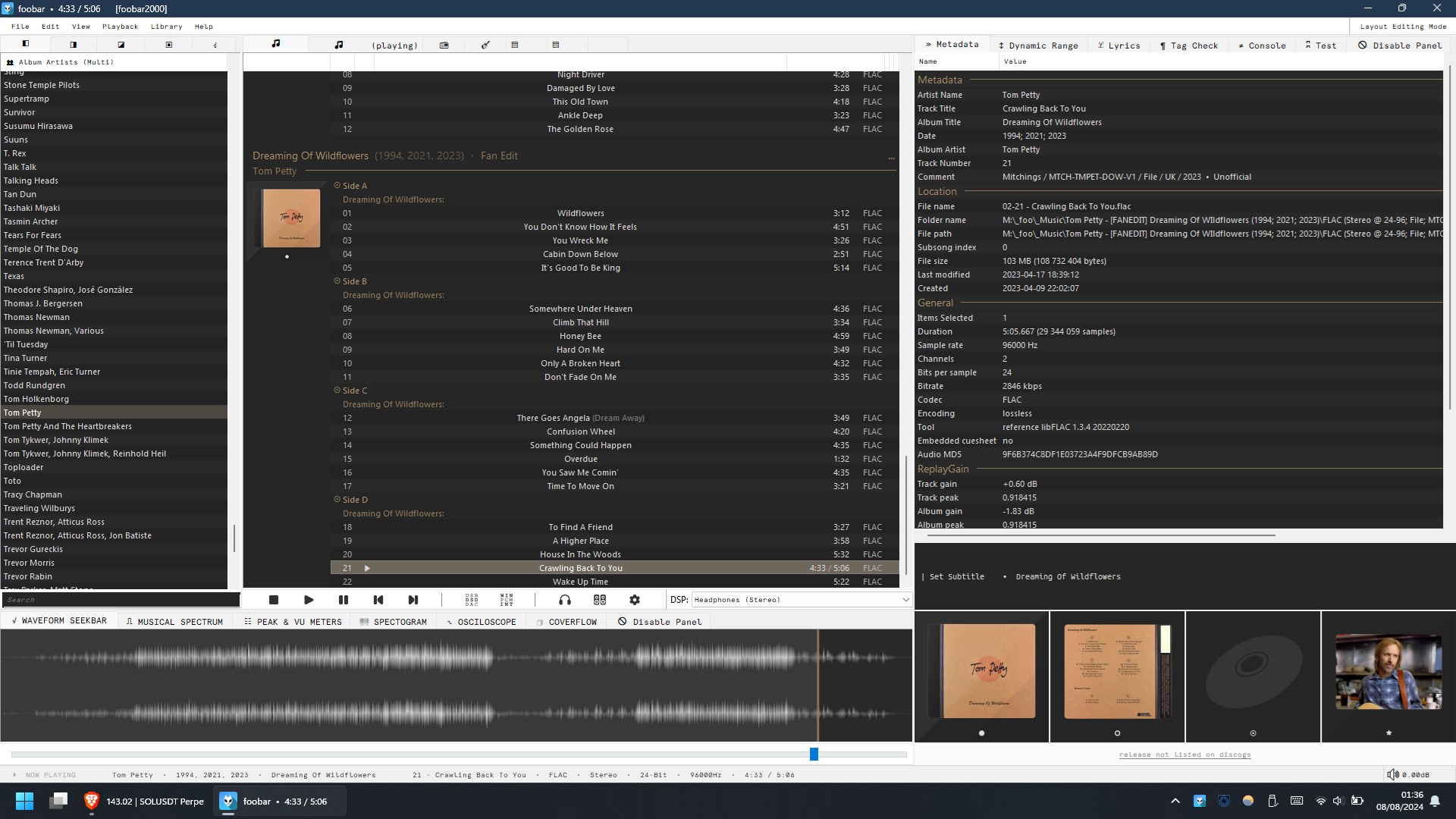Click the Set Subtitle button
1456x819 pixels.
(957, 576)
